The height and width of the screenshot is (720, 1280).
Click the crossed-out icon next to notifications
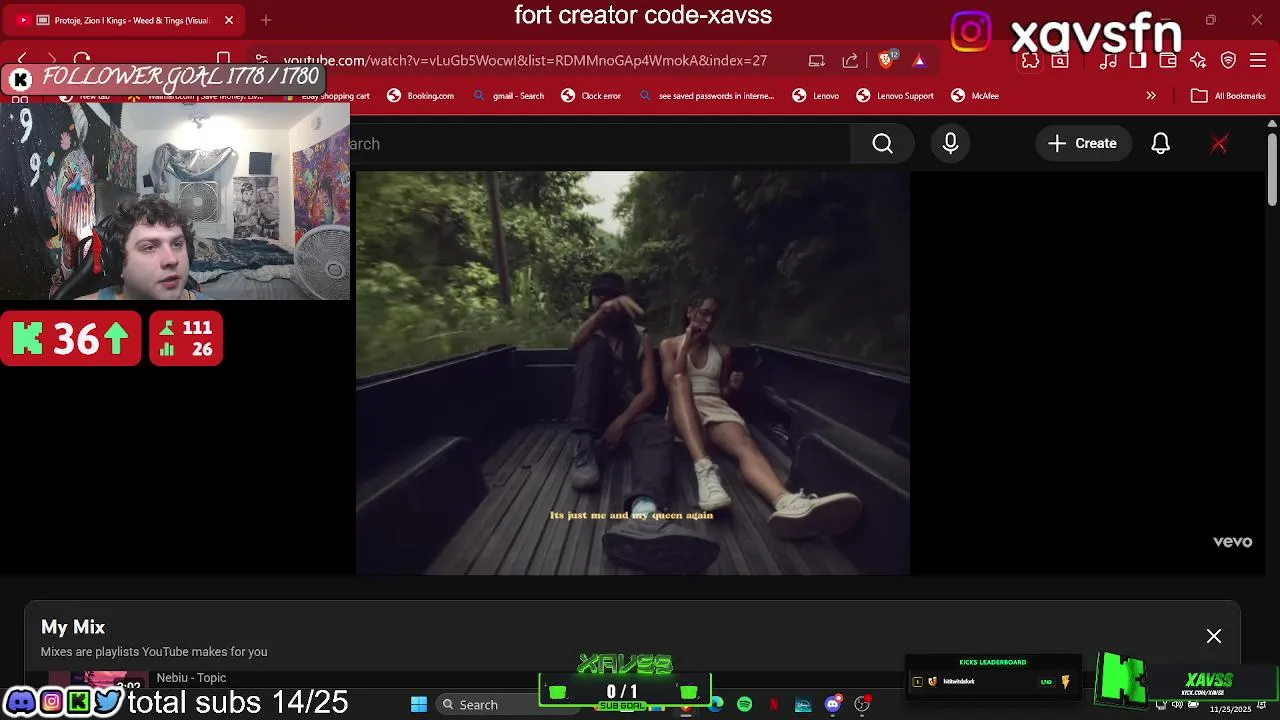tap(1219, 143)
